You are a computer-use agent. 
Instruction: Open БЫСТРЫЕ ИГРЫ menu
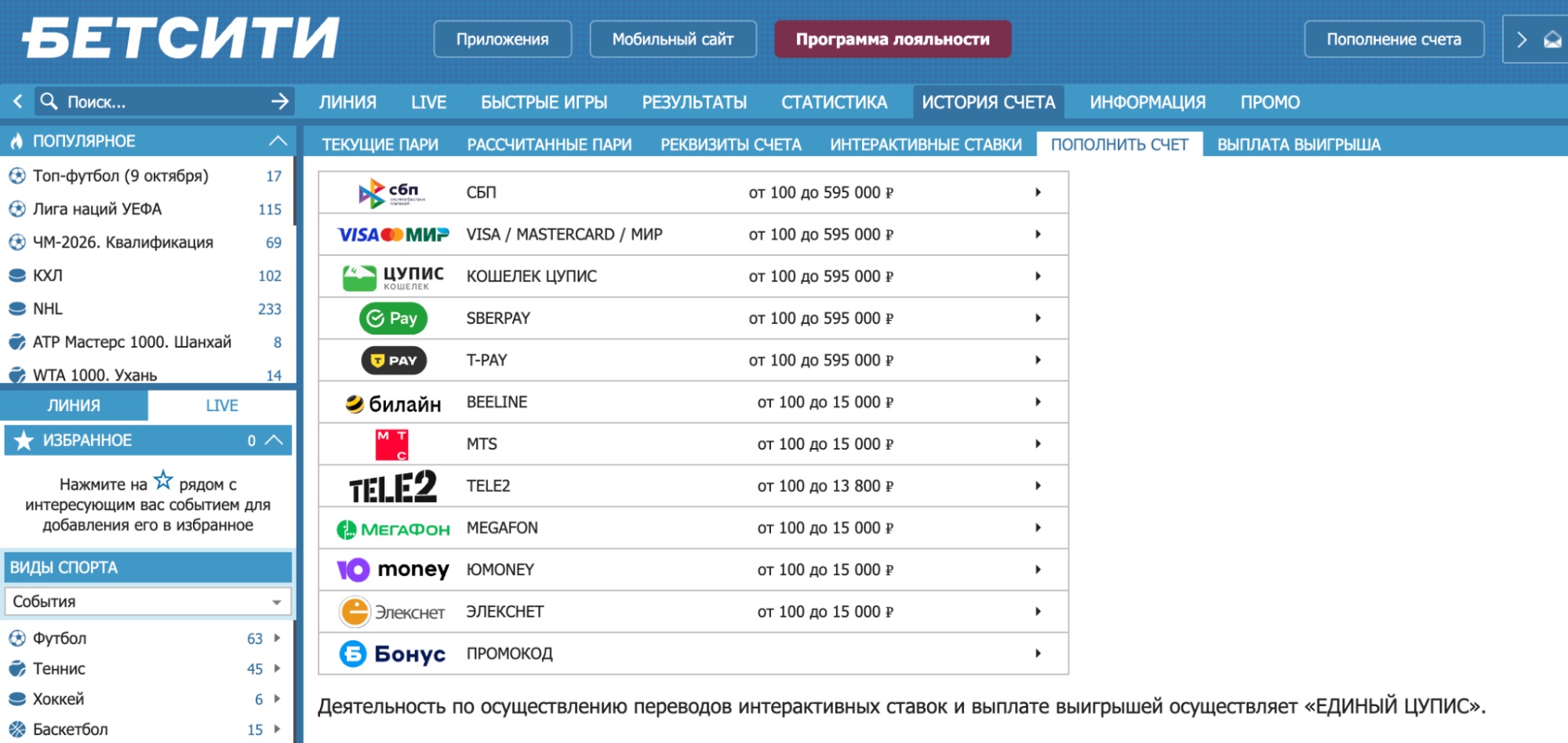coord(544,102)
